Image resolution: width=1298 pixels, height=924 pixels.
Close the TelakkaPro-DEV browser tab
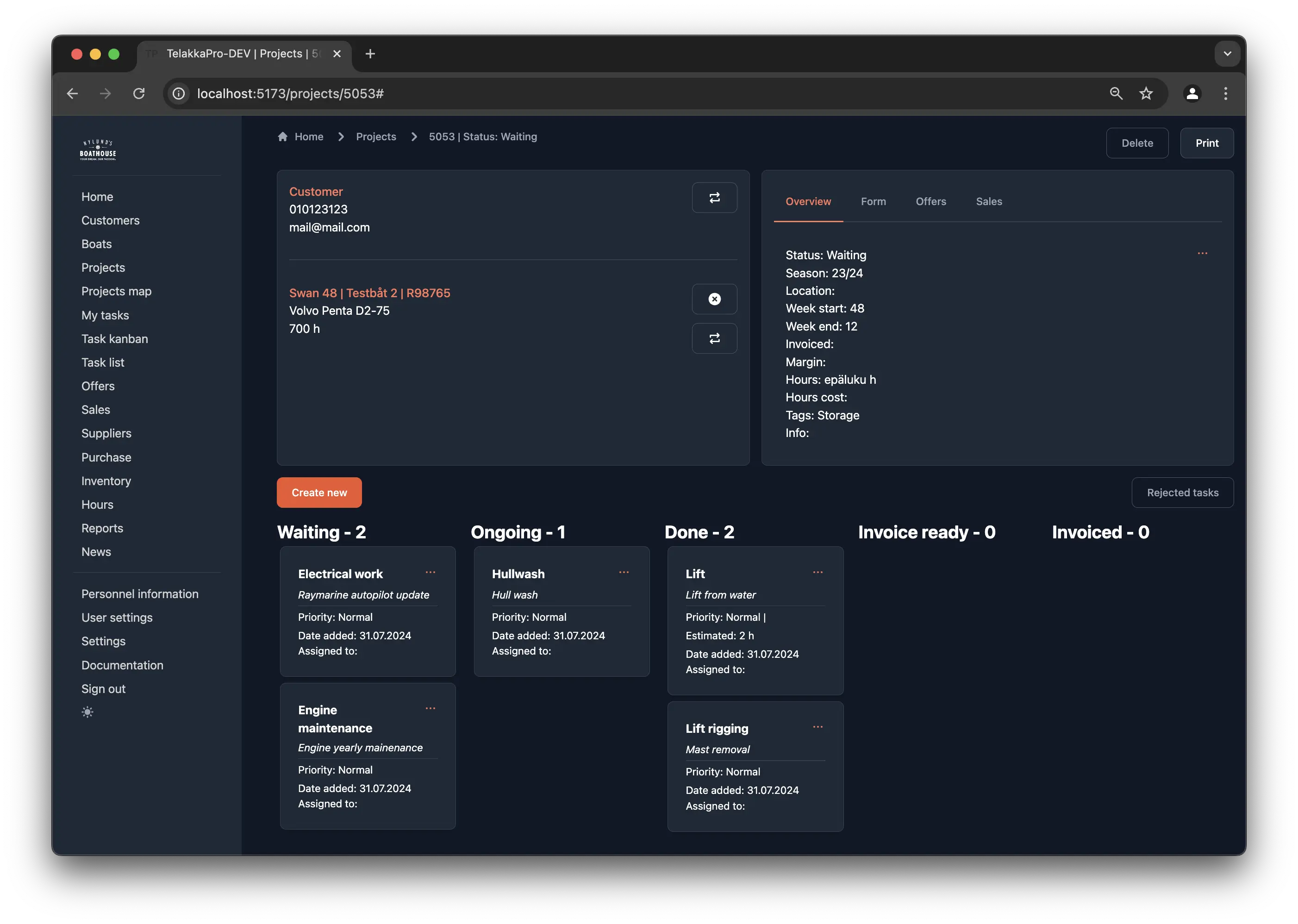click(x=337, y=54)
